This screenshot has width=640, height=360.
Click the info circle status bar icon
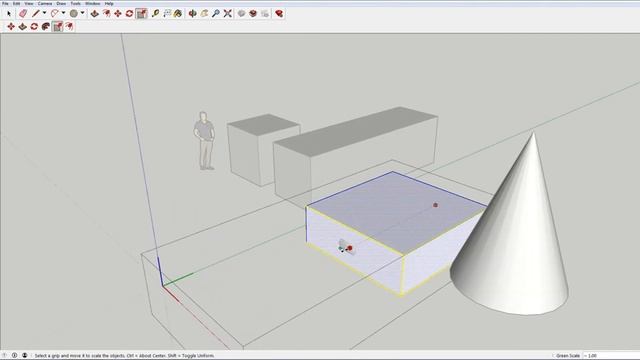tap(14, 356)
